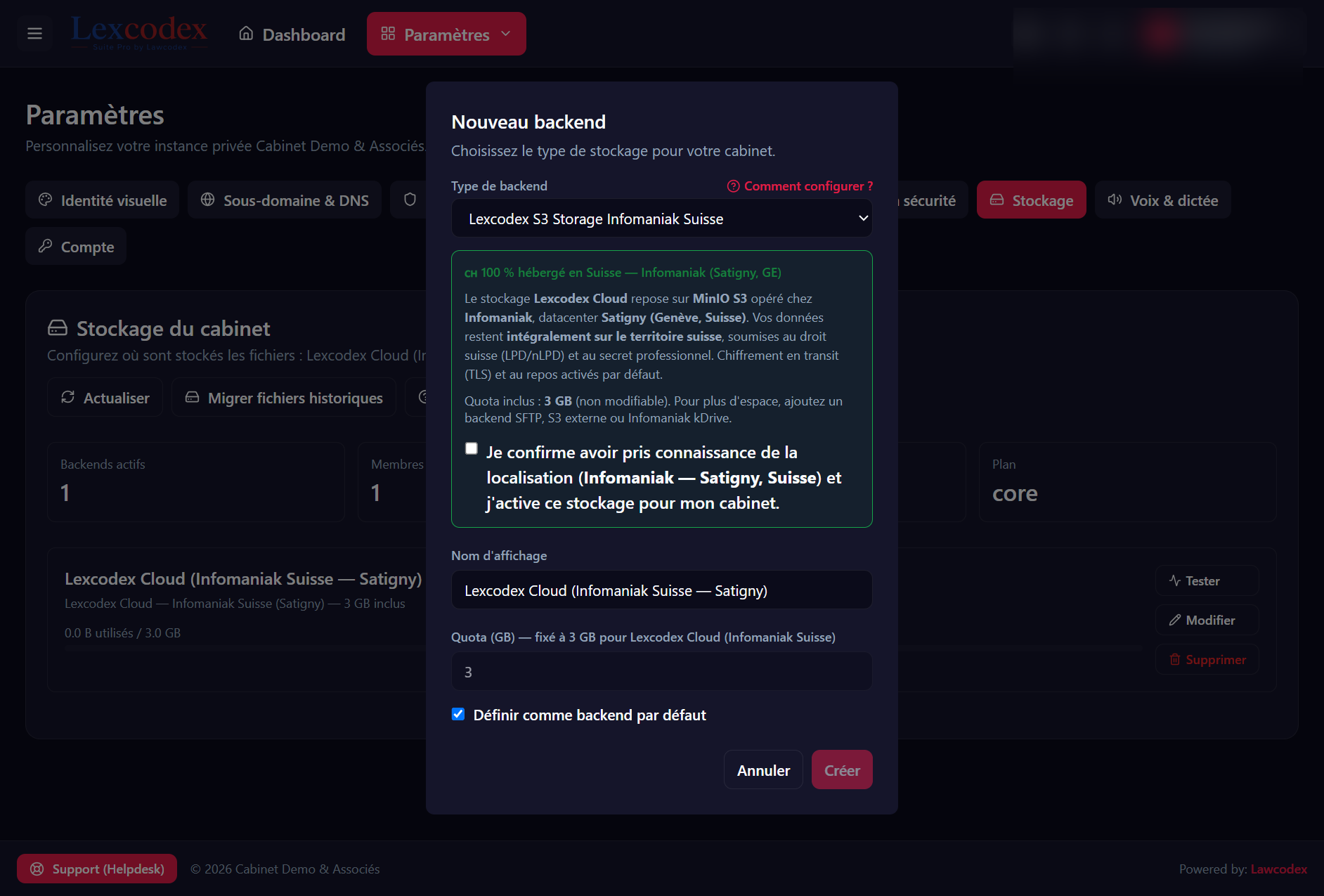Click the Dashboard home icon
The width and height of the screenshot is (1324, 896).
[x=246, y=34]
